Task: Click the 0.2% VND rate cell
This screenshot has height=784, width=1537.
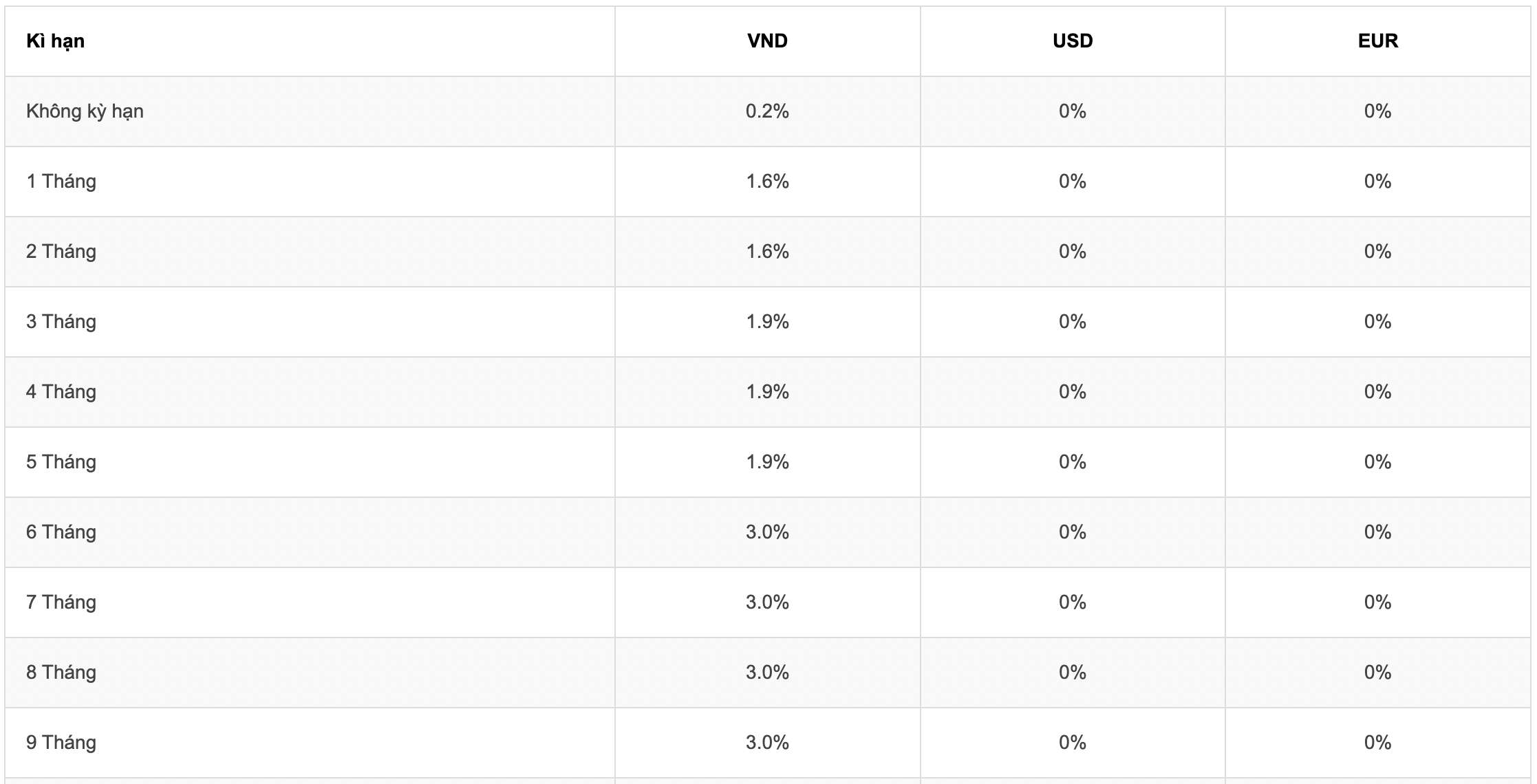Action: (x=767, y=111)
